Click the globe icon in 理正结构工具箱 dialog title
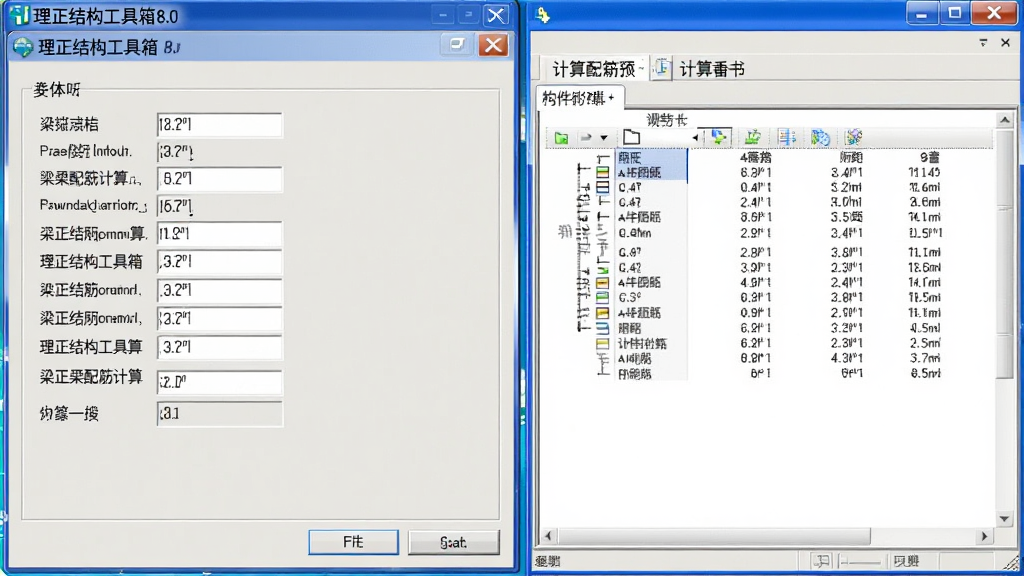This screenshot has height=576, width=1024. [23, 47]
